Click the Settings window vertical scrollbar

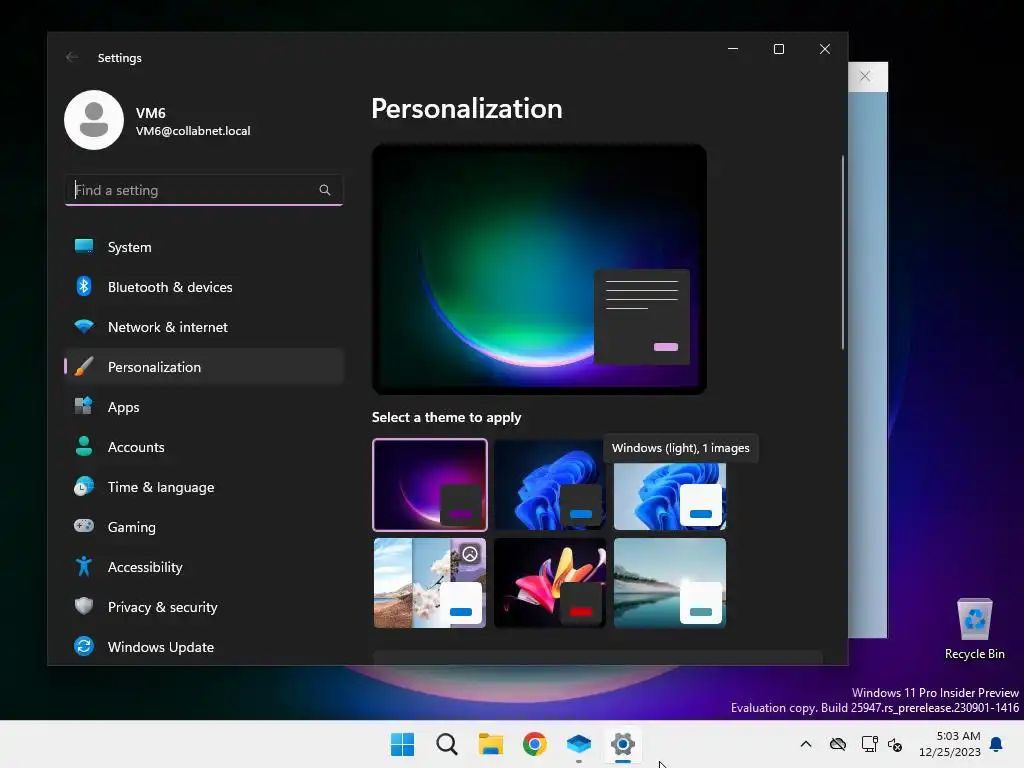coord(842,252)
